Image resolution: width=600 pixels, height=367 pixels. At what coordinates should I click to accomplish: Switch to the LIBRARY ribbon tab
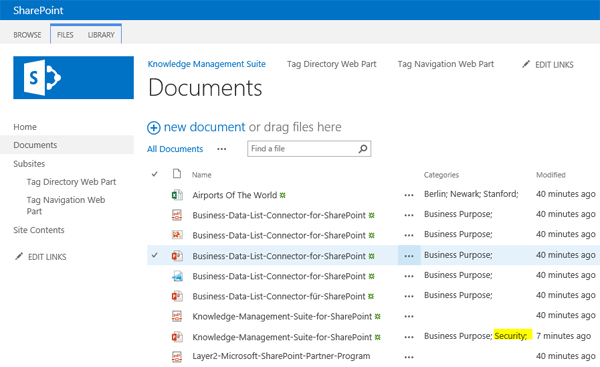(101, 35)
